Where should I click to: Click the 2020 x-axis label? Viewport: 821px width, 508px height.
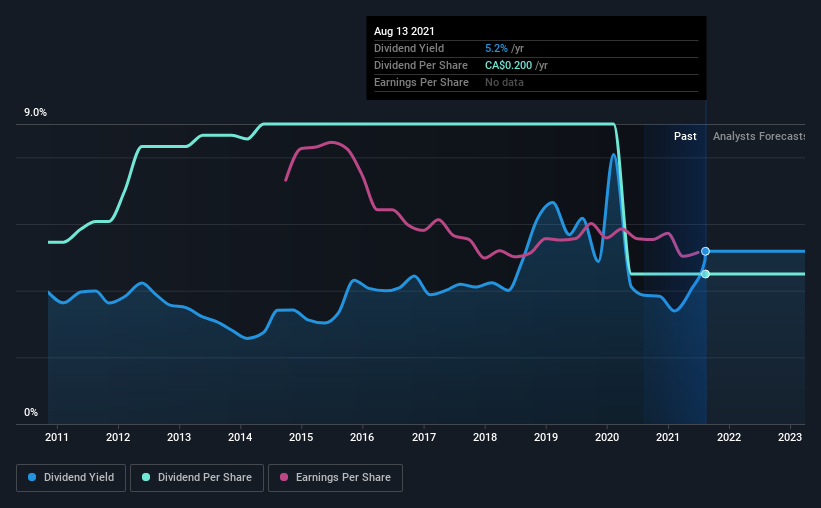coord(607,437)
